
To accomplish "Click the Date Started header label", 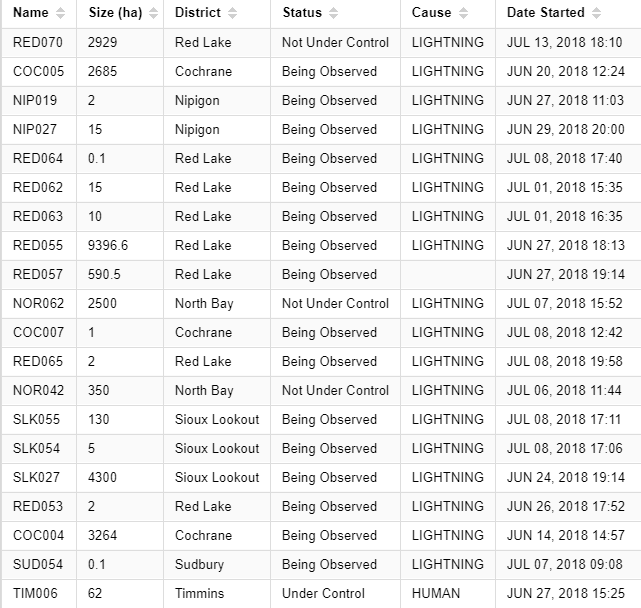I will pos(546,13).
